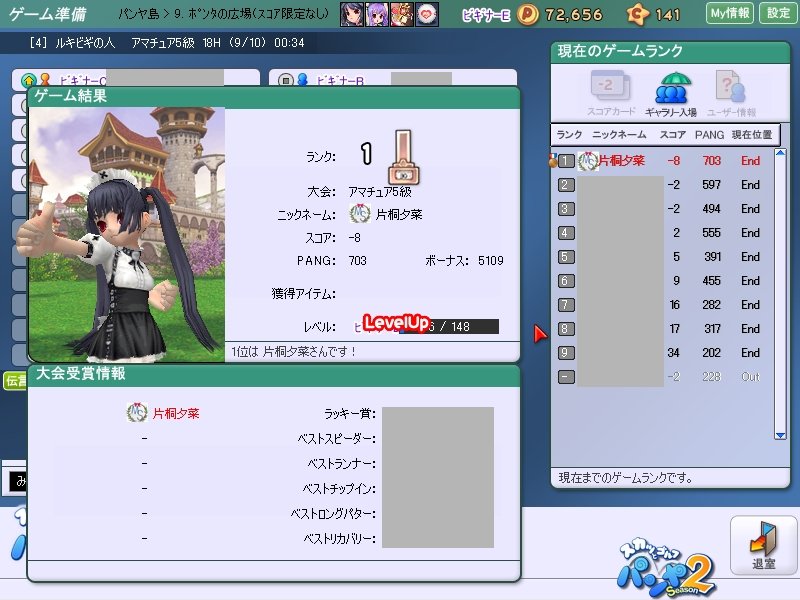The image size is (800, 600).
Task: Click the dash badge of the Out player row
Action: pyautogui.click(x=566, y=377)
